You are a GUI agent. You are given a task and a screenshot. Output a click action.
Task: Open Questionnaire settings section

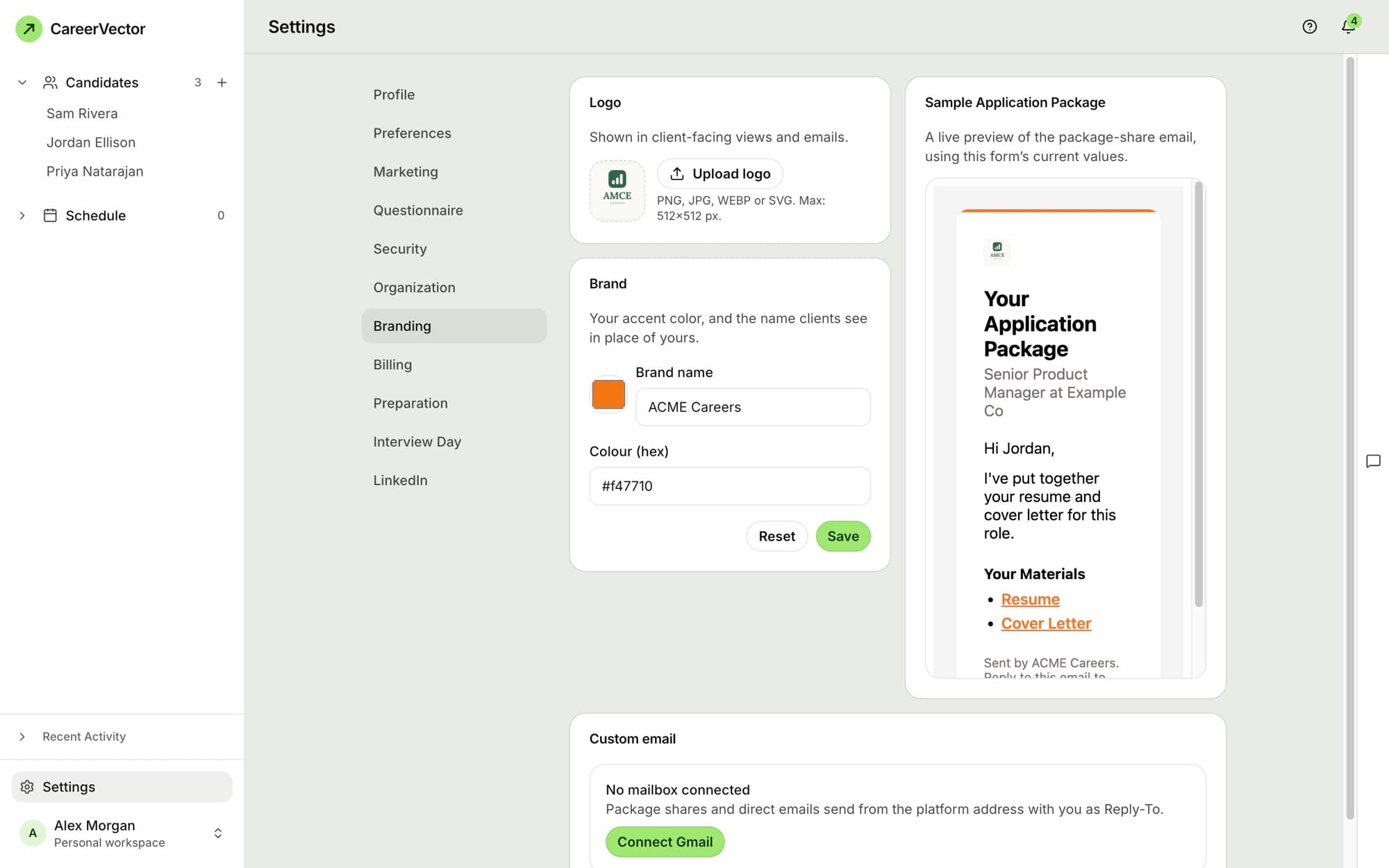click(x=454, y=210)
